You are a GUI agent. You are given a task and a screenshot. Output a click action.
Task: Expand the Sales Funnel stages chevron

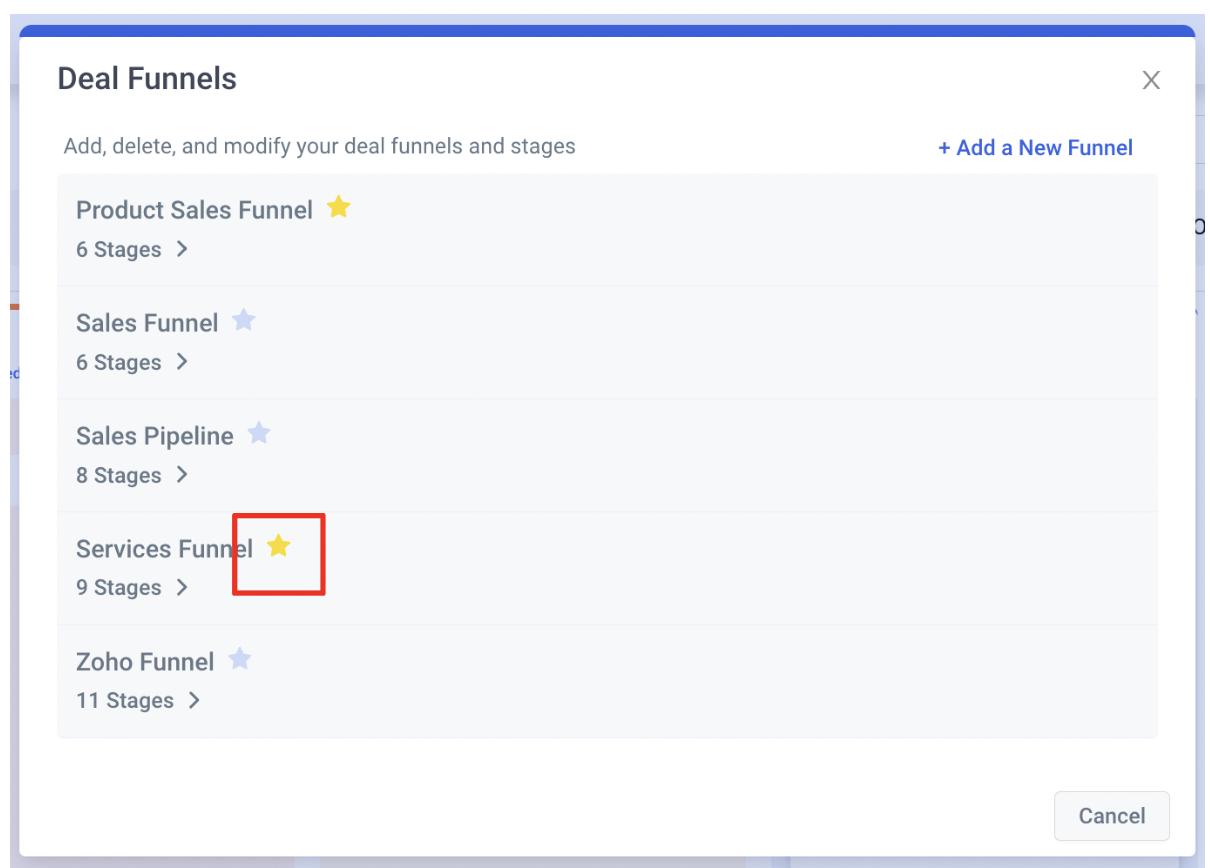(182, 362)
